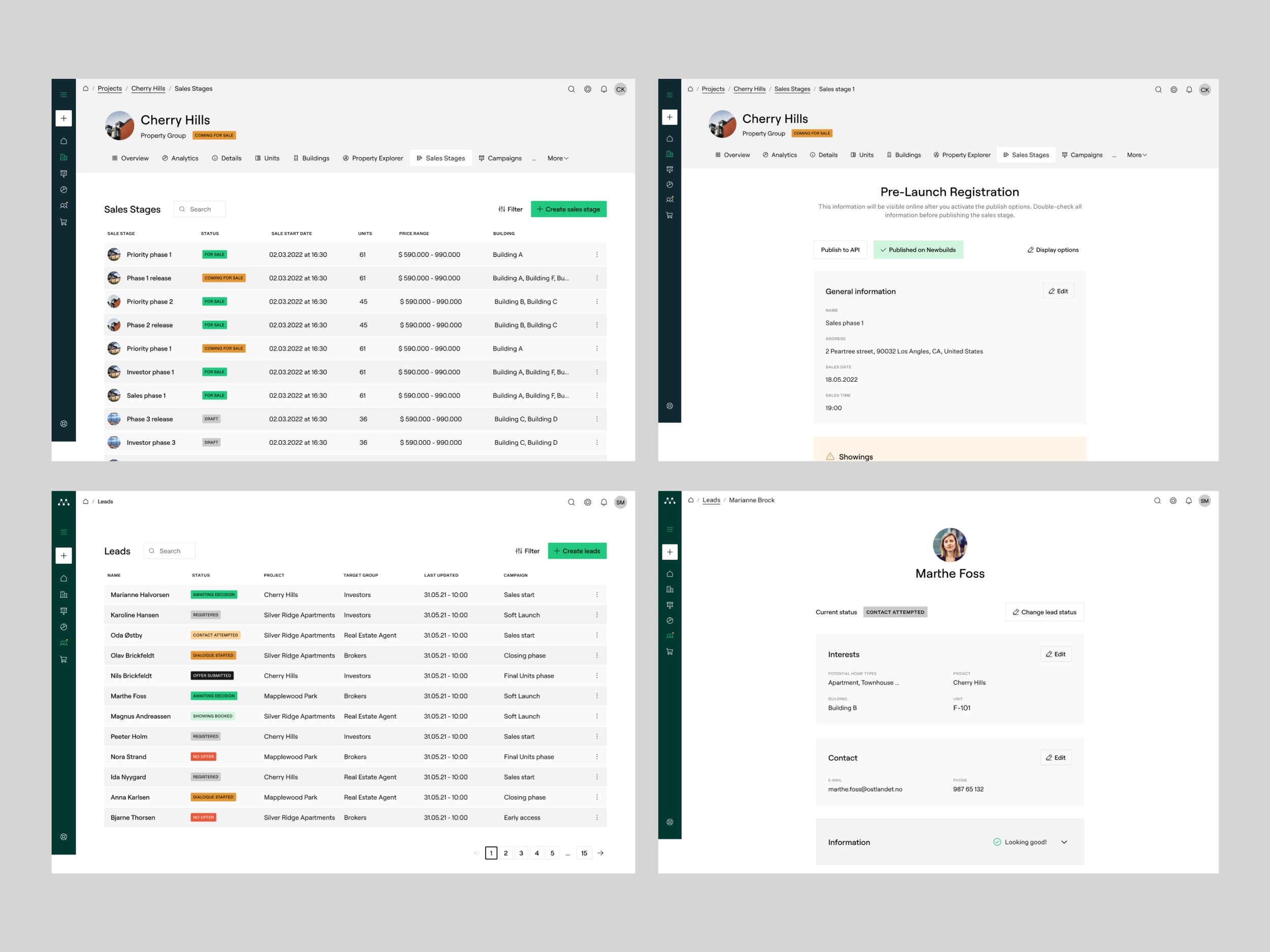Click the notification bell in Leads list header
The height and width of the screenshot is (952, 1270).
point(604,502)
